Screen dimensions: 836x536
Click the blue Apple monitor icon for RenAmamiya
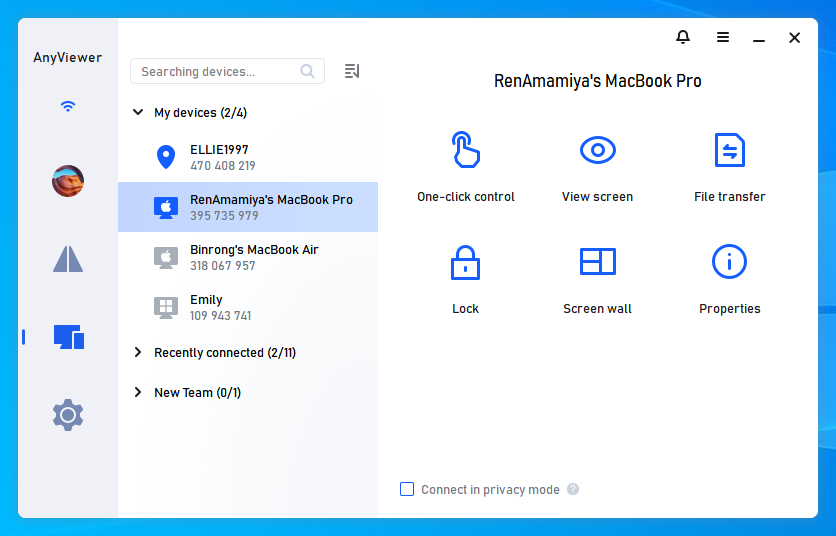coord(166,207)
